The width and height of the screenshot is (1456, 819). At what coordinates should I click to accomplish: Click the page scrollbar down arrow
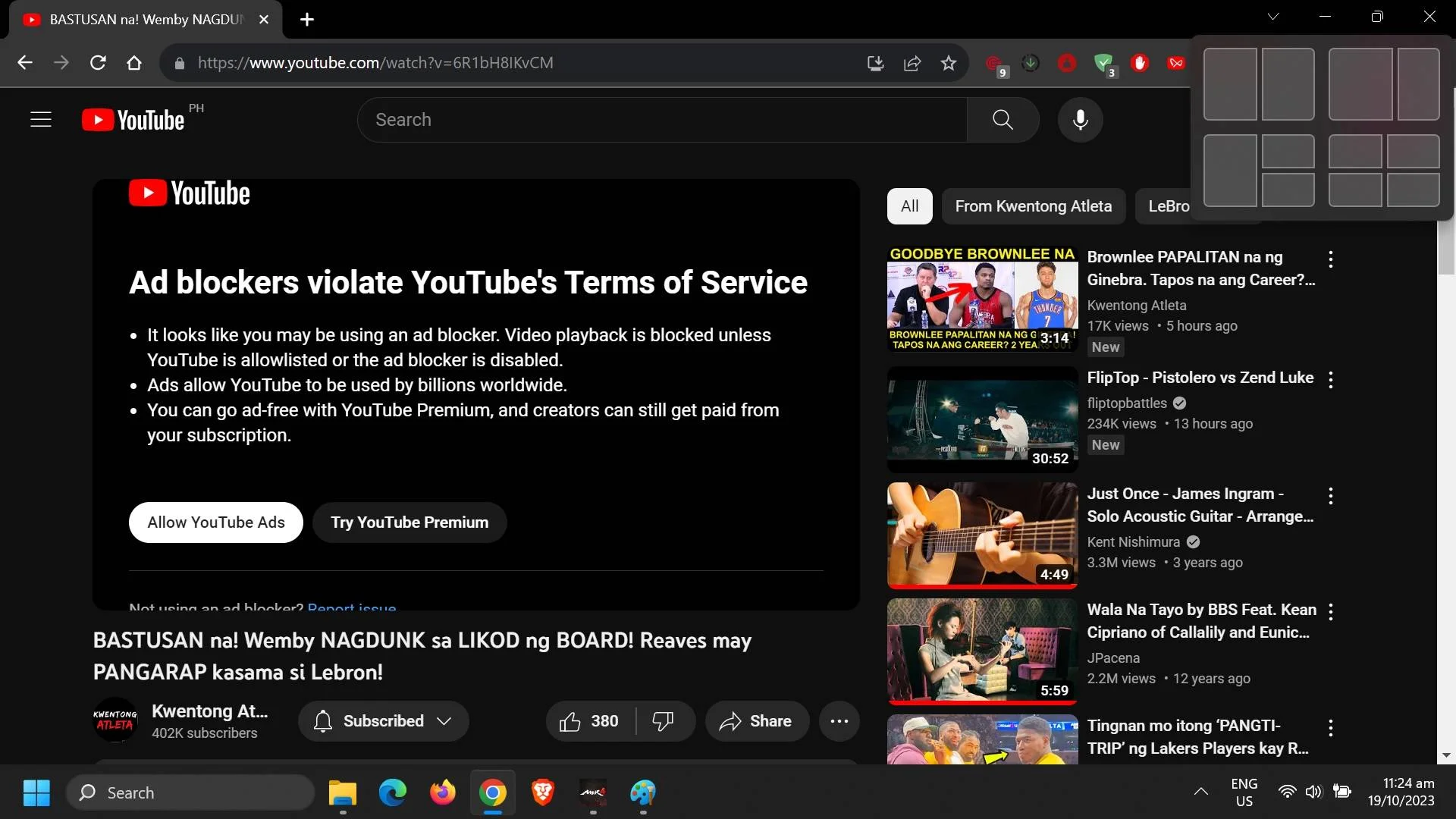point(1446,755)
